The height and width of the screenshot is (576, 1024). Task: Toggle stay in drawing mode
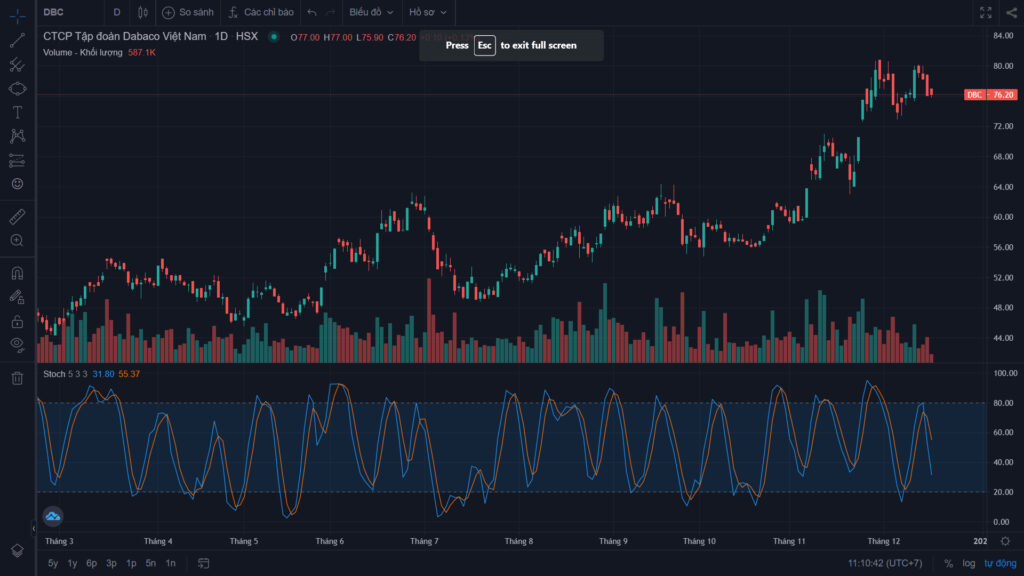click(x=18, y=297)
